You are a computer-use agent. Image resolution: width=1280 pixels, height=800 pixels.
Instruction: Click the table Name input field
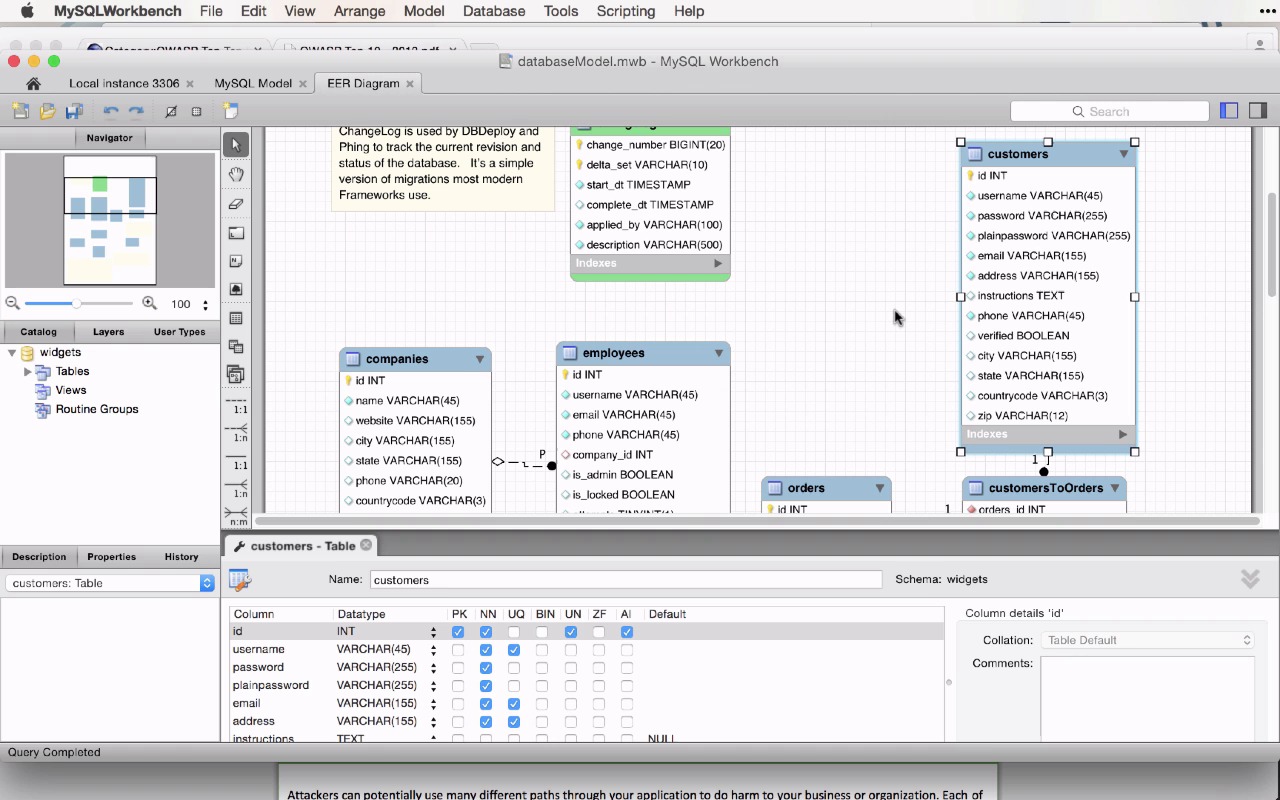click(626, 580)
